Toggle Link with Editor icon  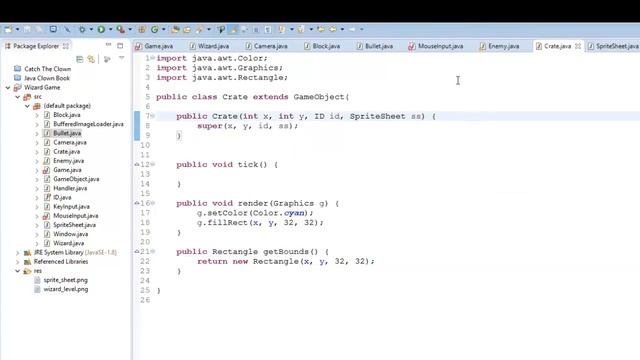click(x=91, y=60)
